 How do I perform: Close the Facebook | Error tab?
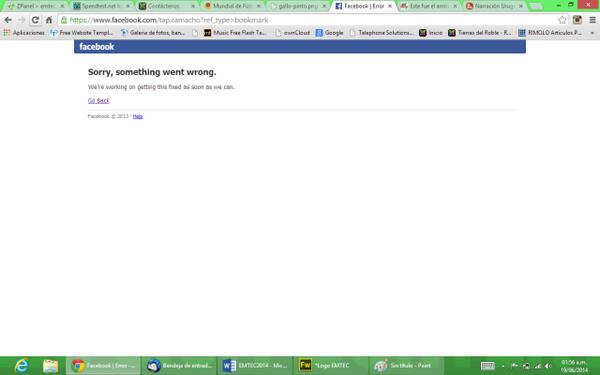390,6
